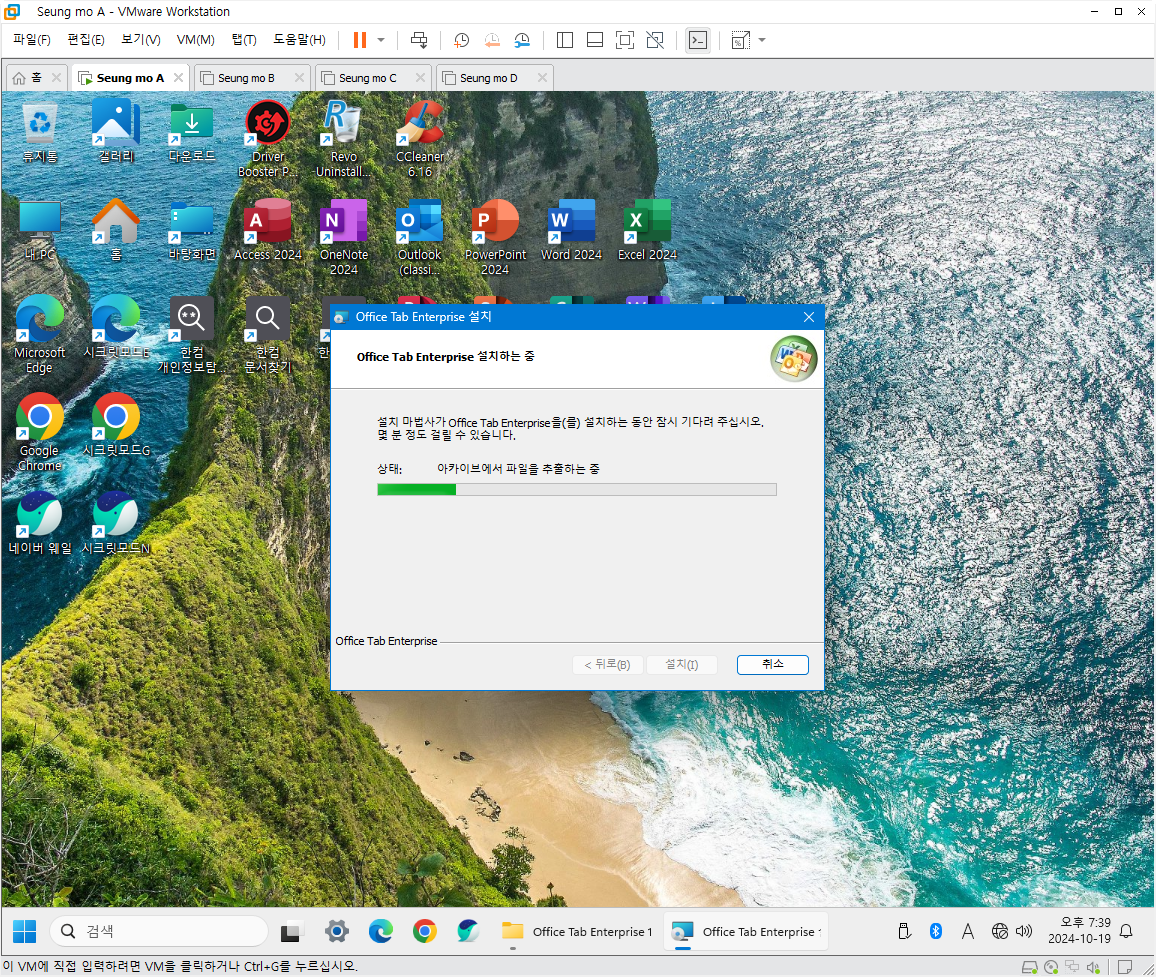This screenshot has height=977, width=1156.
Task: Launch OneNote 2024 desktop icon
Action: [x=344, y=238]
